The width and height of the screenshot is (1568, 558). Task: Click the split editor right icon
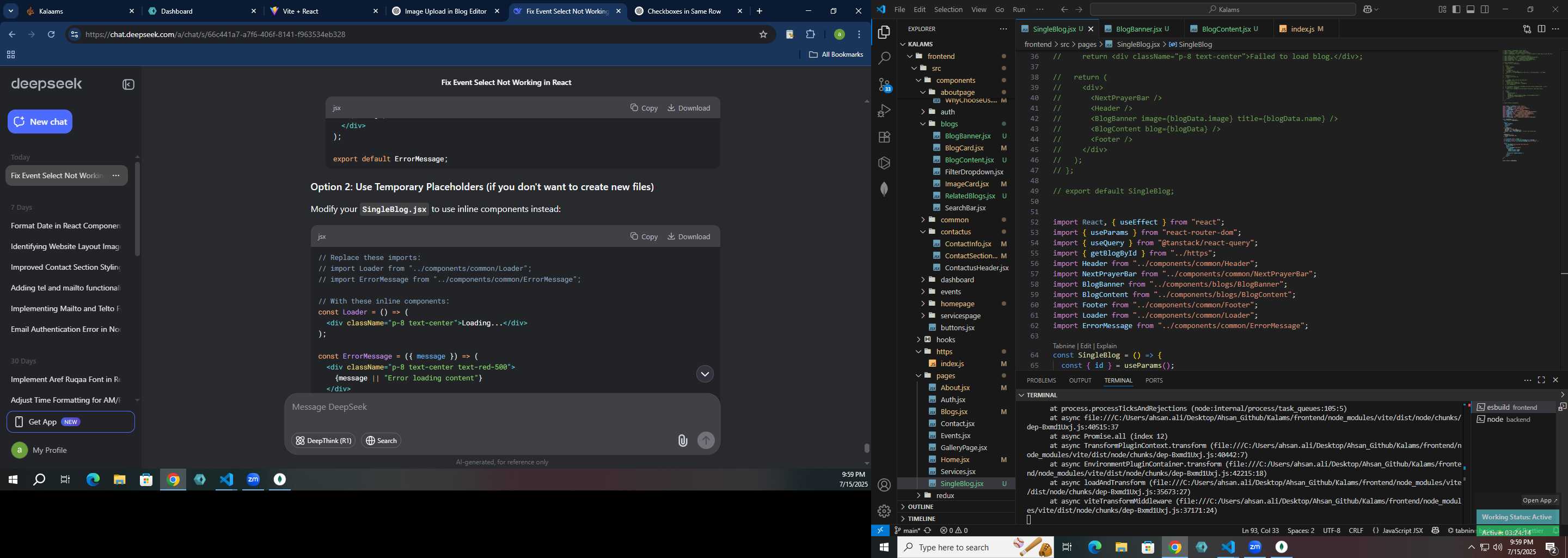1541,29
